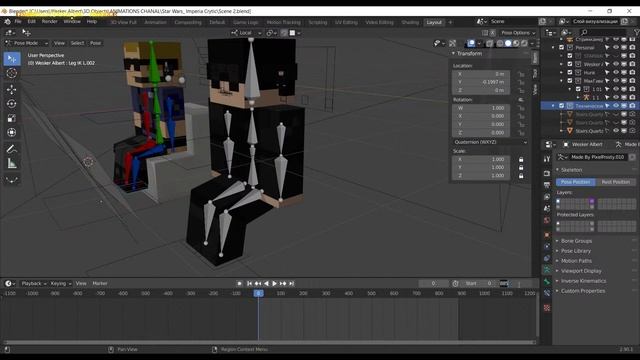
Task: Open the Blender logo menu
Action: pos(7,22)
